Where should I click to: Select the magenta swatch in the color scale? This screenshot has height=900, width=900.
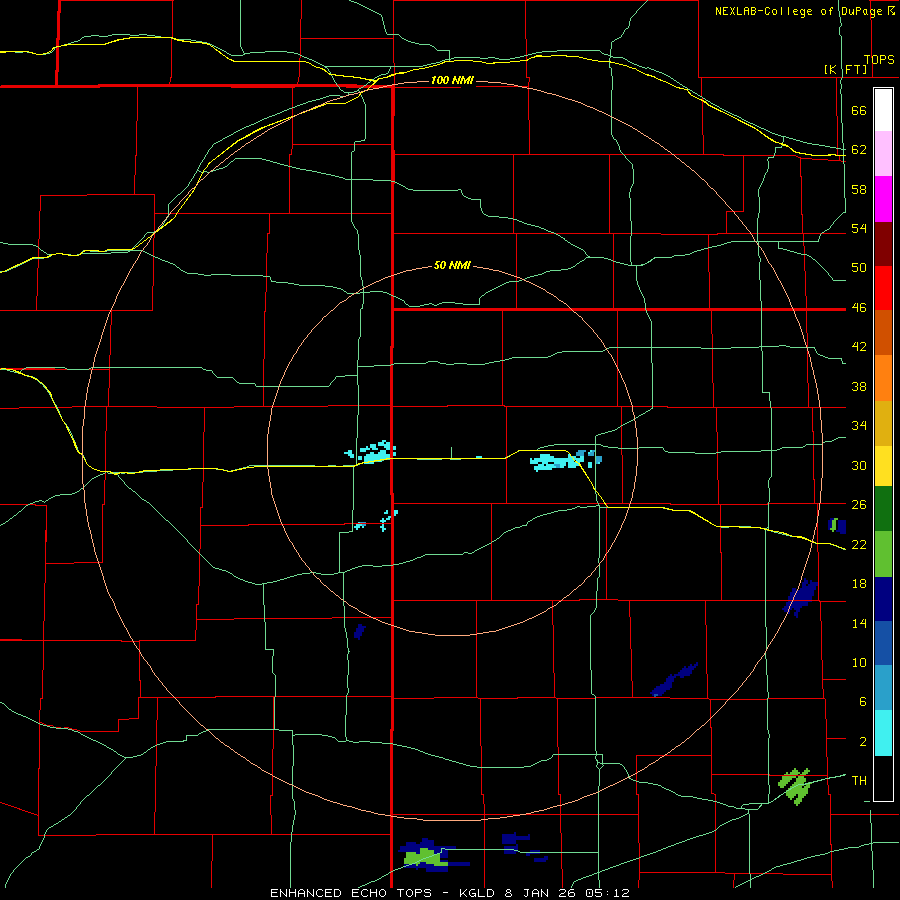pos(883,199)
